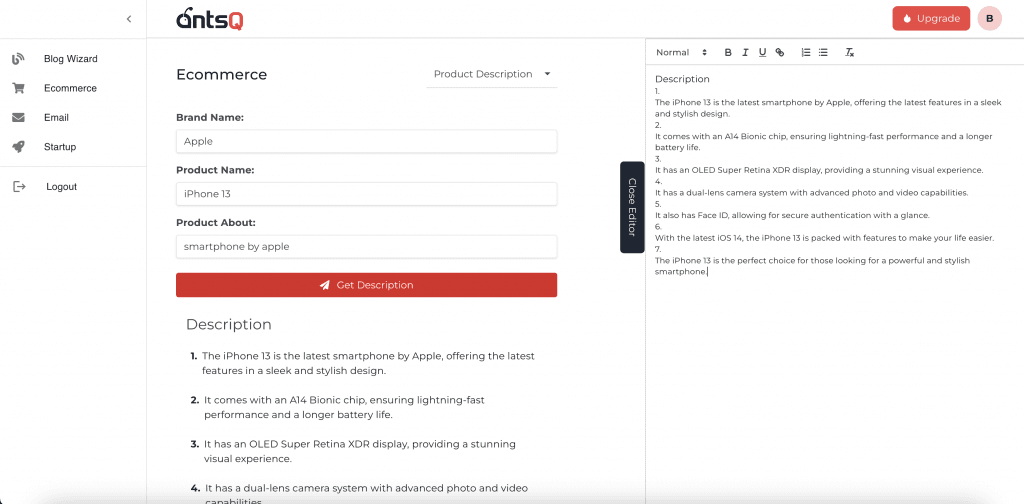Clear text formatting in editor
The height and width of the screenshot is (504, 1024).
click(850, 52)
